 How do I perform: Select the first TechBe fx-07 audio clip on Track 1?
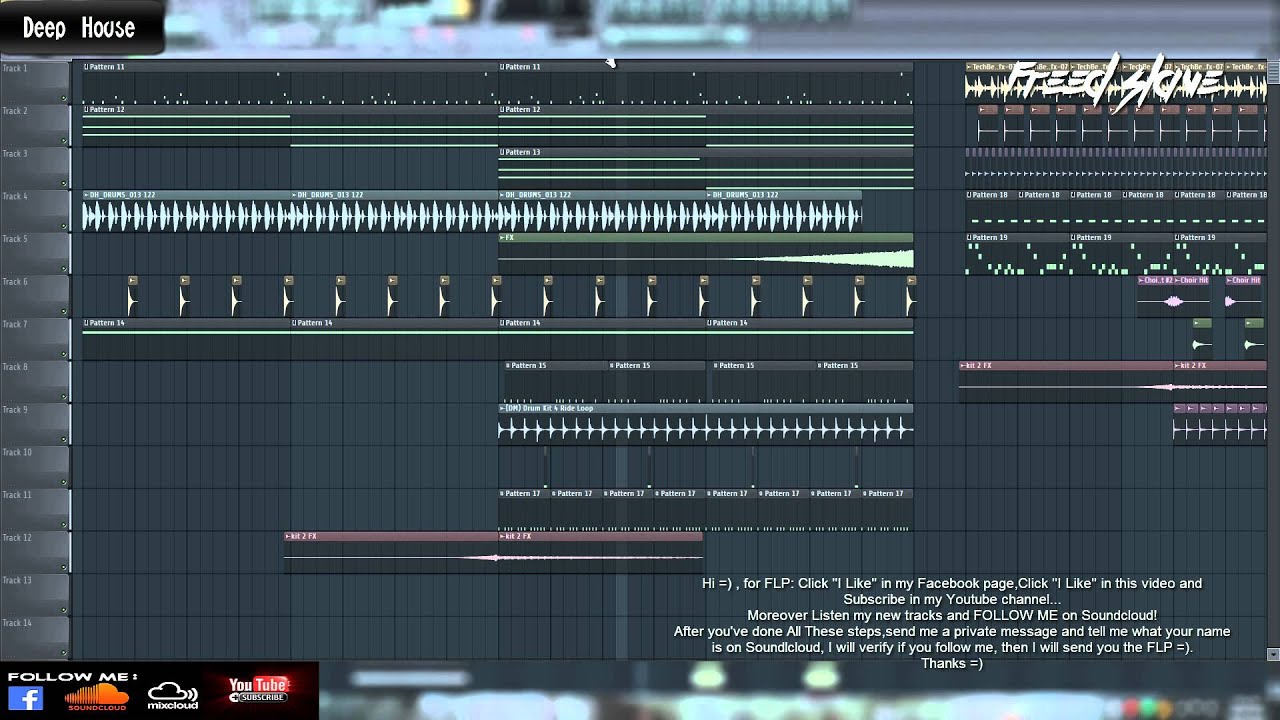tap(990, 83)
